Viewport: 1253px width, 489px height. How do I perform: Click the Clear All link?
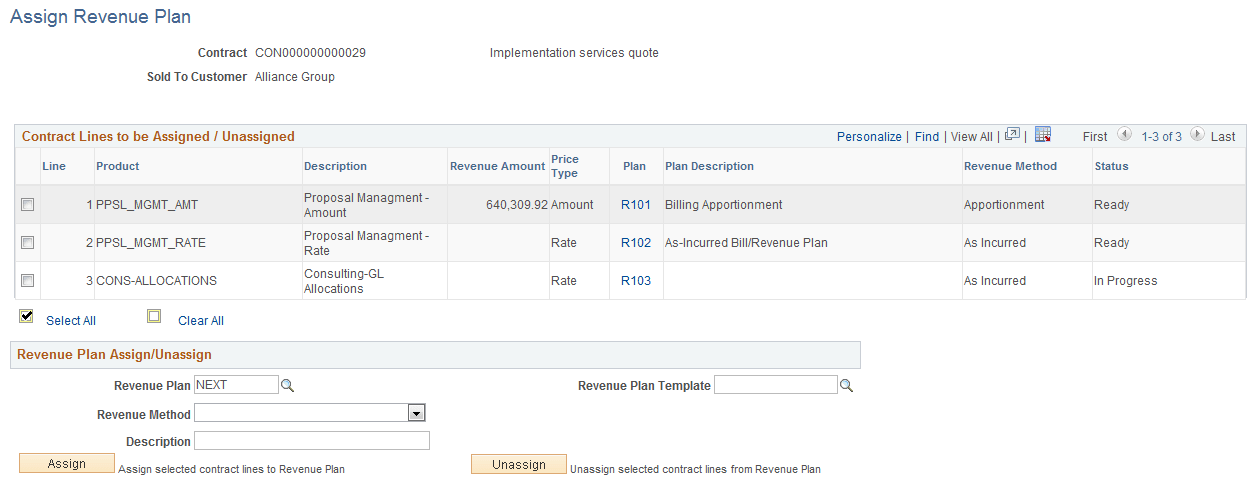(201, 321)
